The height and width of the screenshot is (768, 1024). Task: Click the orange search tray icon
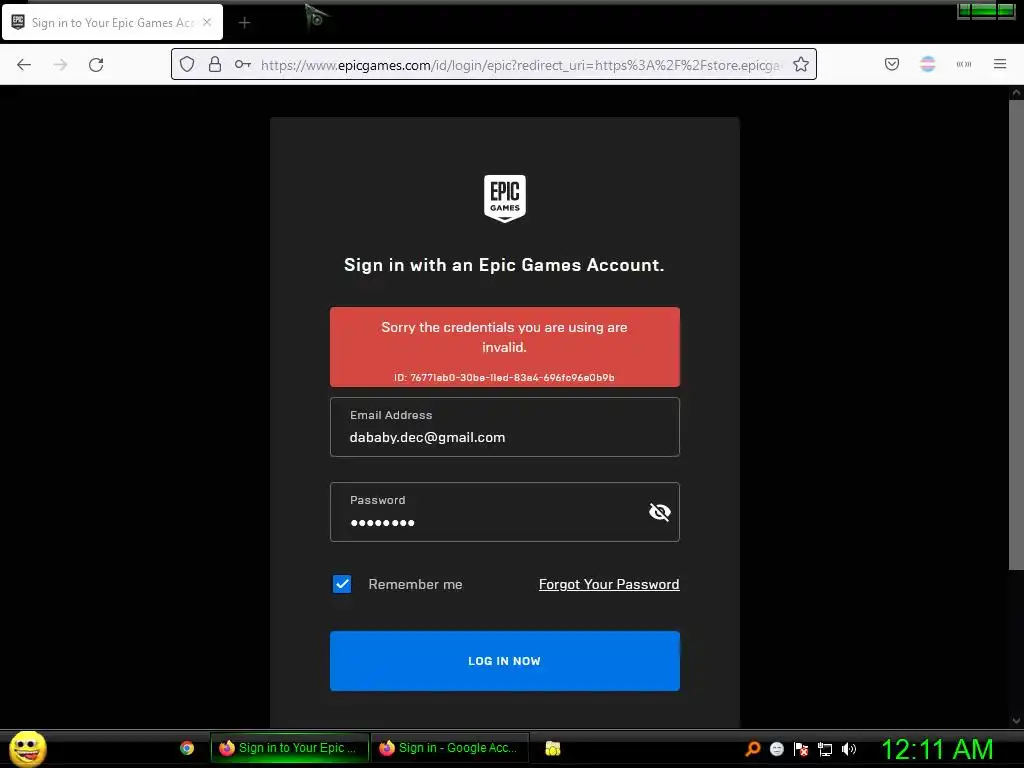[x=753, y=749]
